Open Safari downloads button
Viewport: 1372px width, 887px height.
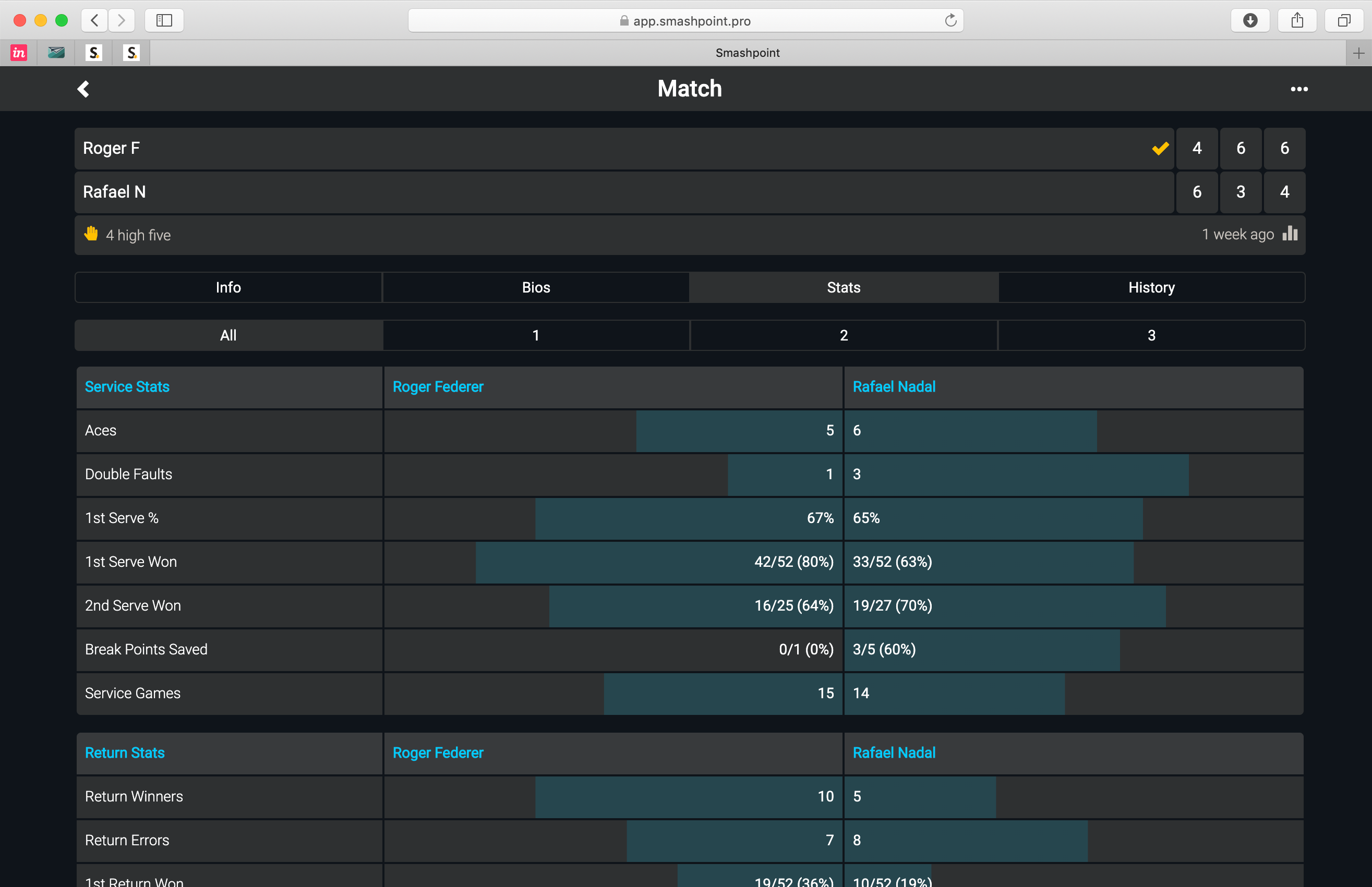coord(1250,21)
